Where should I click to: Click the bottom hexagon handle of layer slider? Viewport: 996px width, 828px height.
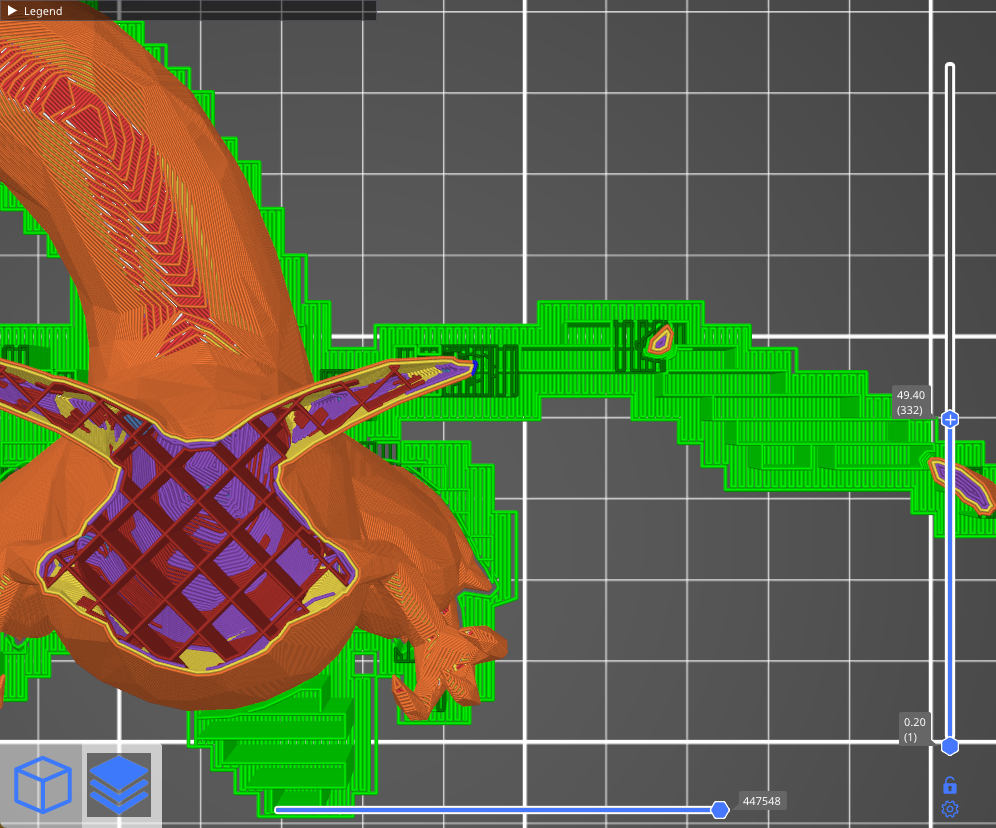point(950,746)
